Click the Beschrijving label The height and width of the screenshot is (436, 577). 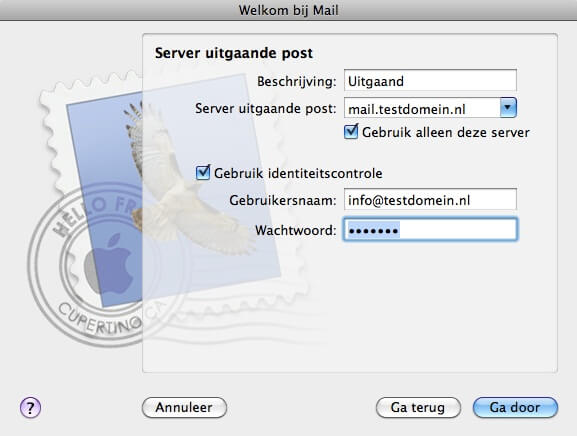pos(297,81)
